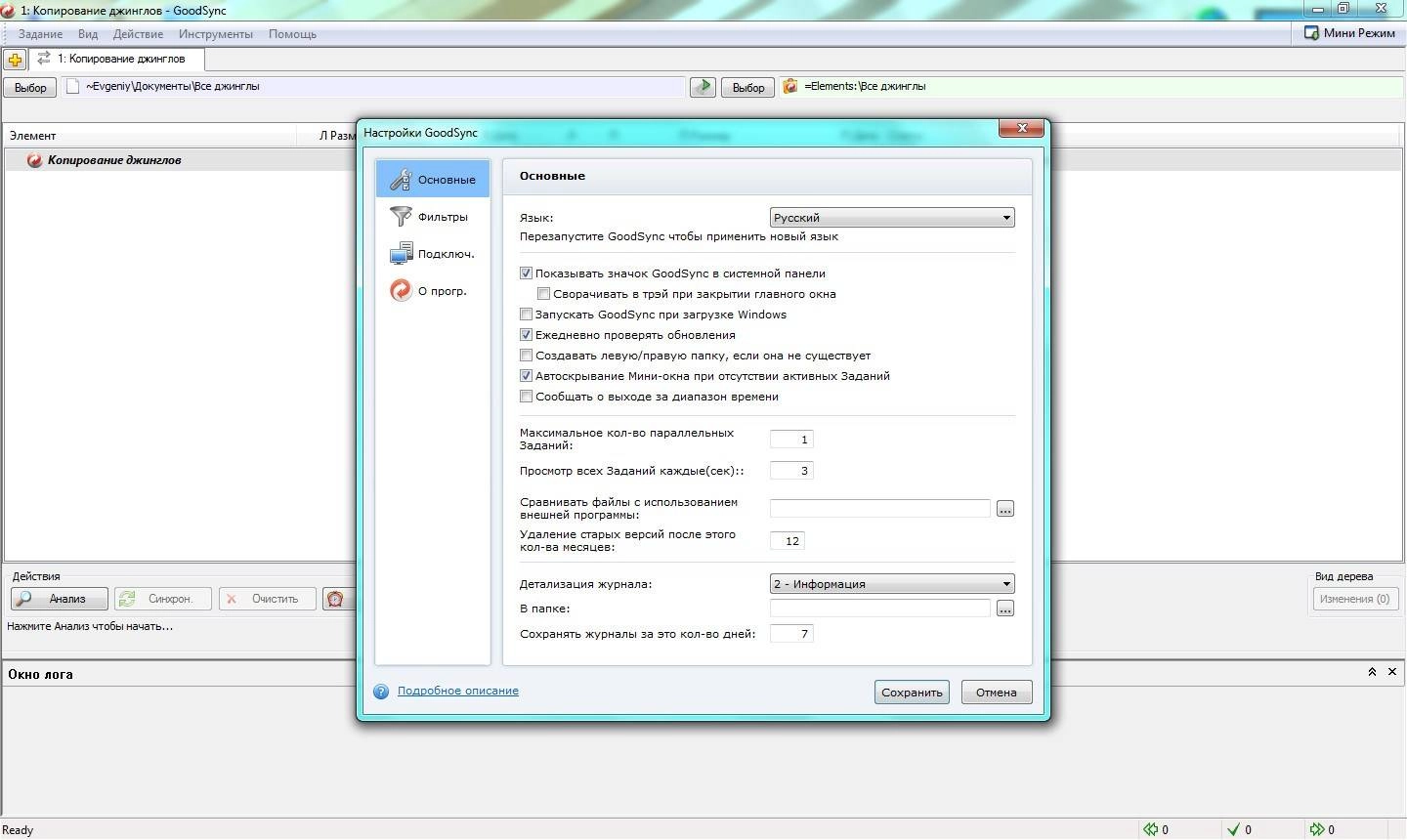Click old versions months field
The height and width of the screenshot is (840, 1407).
[788, 541]
